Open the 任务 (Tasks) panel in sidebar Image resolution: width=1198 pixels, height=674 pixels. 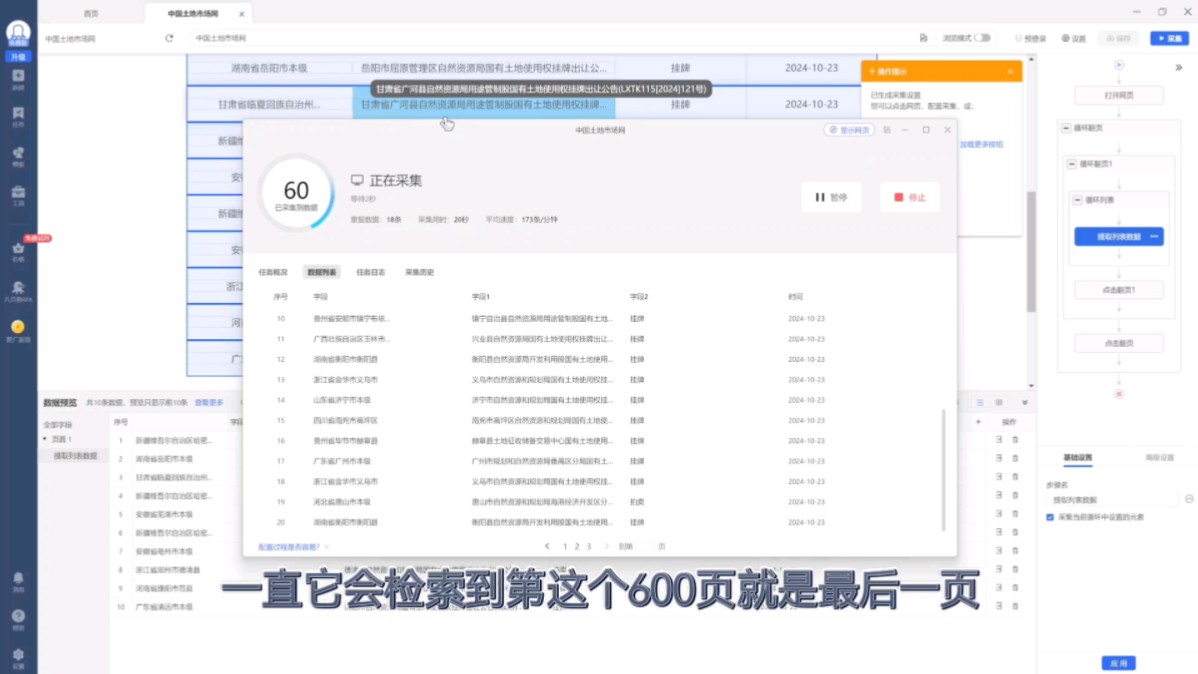(x=18, y=112)
